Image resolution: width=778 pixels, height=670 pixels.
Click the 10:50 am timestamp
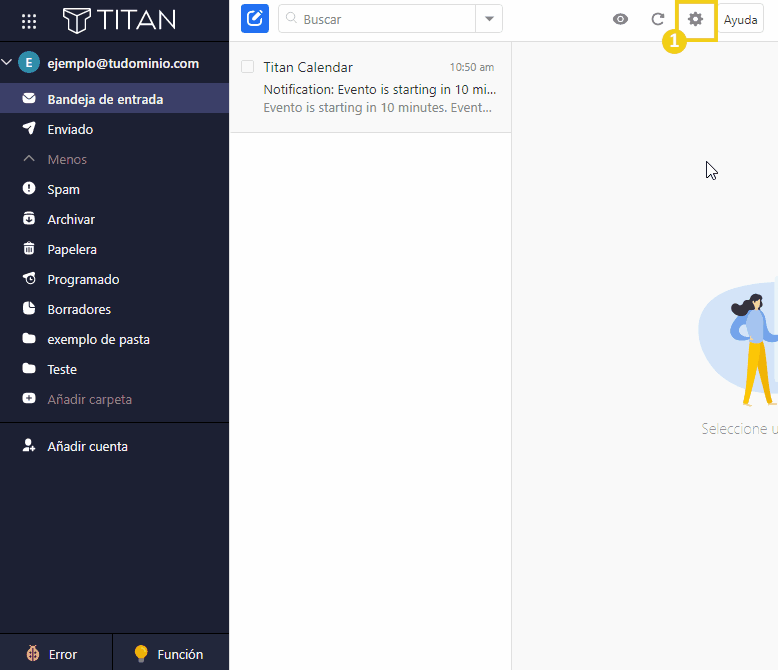471,67
